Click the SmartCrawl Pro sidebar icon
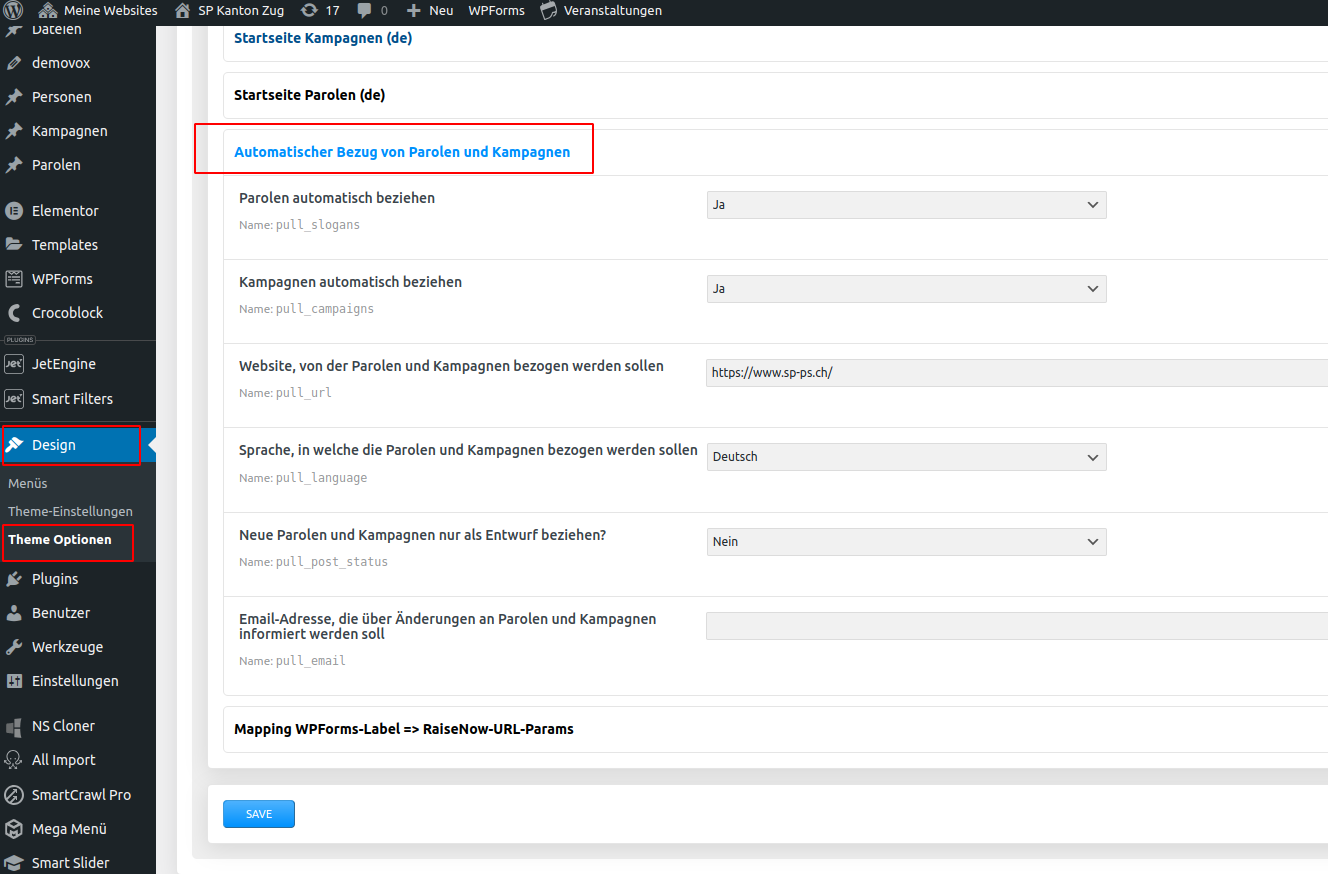1328x874 pixels. coord(14,795)
